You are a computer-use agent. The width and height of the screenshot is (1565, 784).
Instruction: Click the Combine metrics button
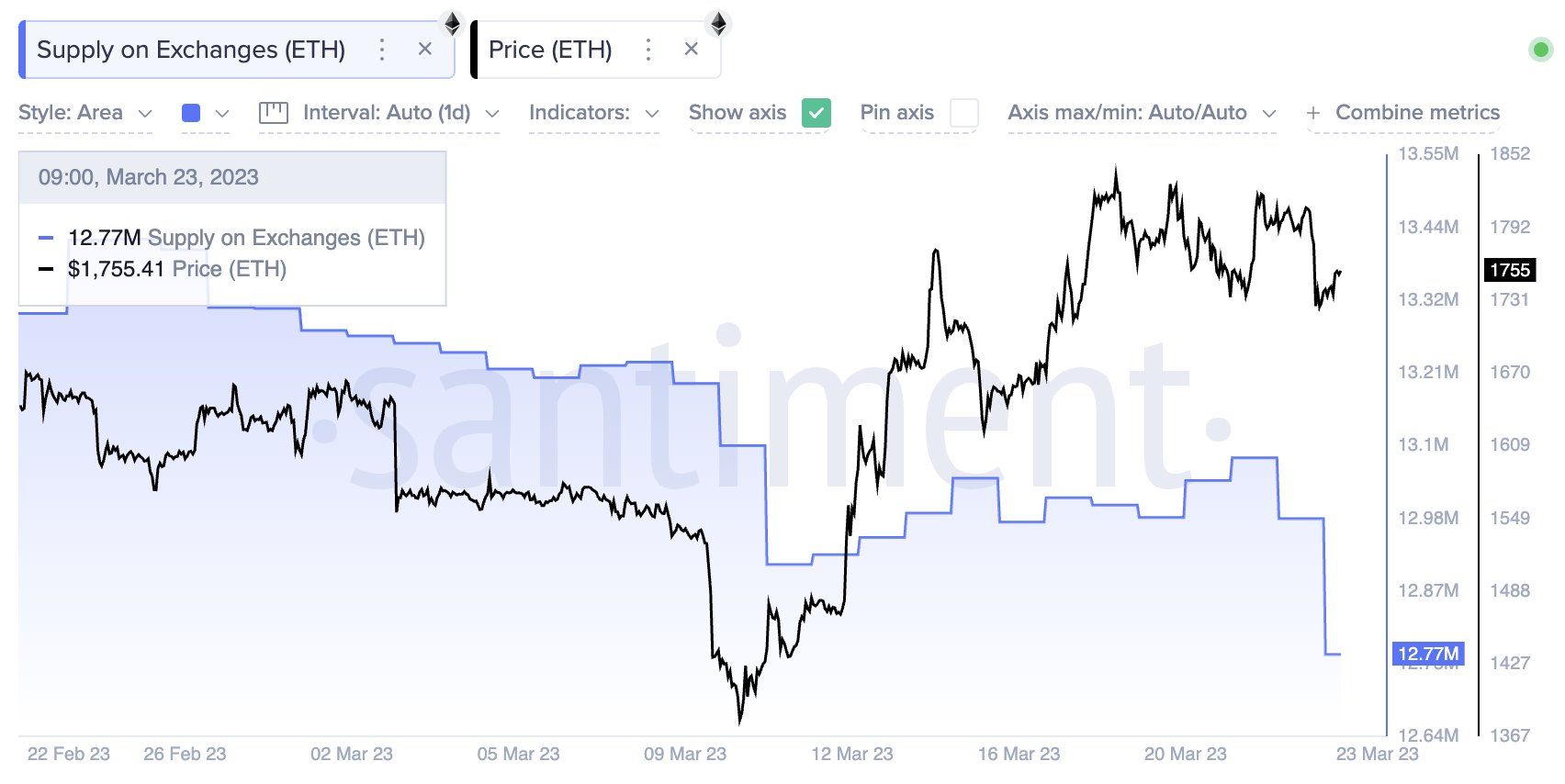[x=1416, y=113]
